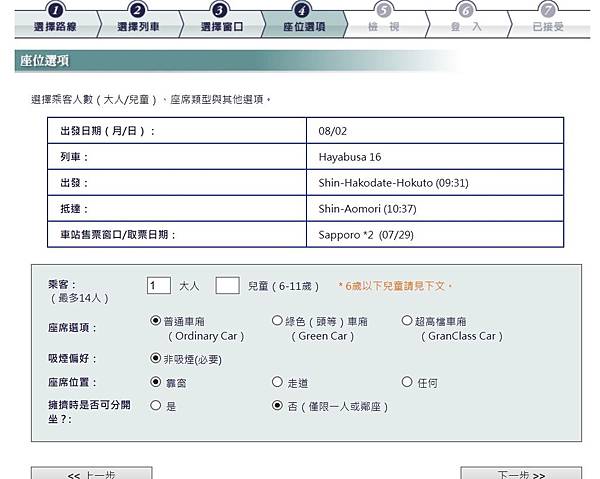The width and height of the screenshot is (600, 479).
Task: Select Green Car (綠色車廂) radio button
Action: pyautogui.click(x=277, y=320)
